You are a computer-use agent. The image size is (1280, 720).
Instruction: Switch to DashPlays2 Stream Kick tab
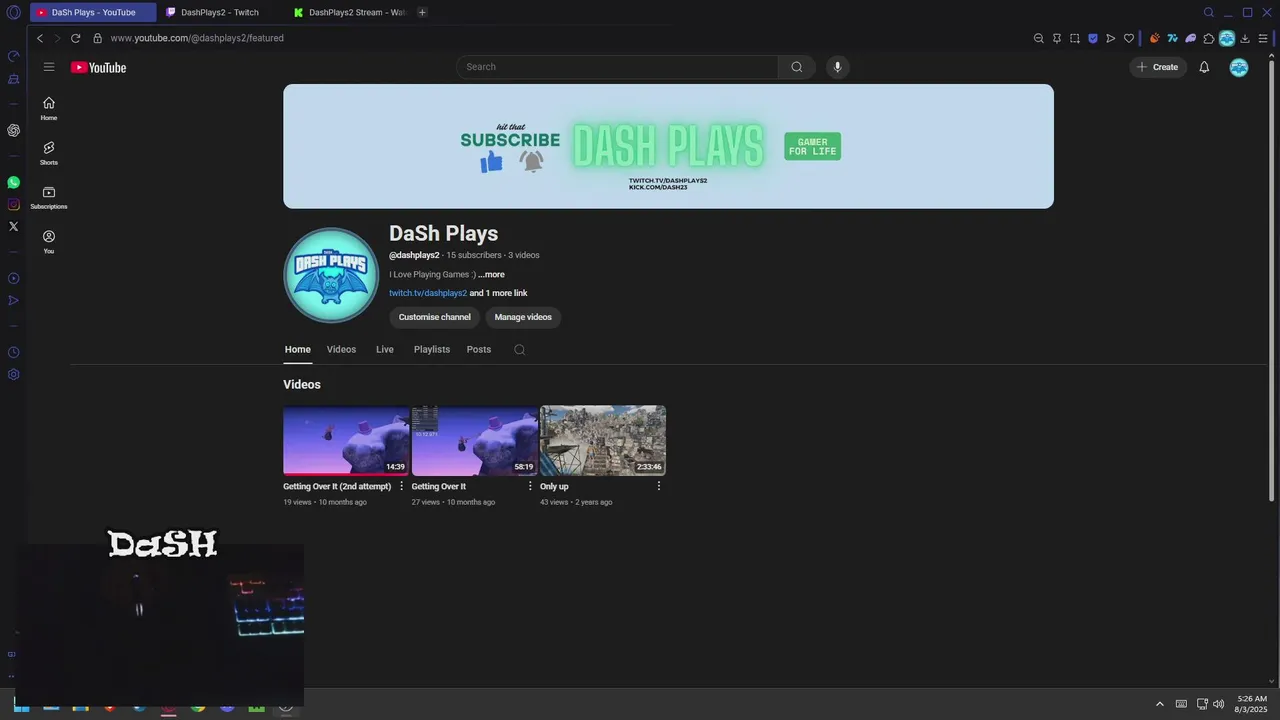349,12
